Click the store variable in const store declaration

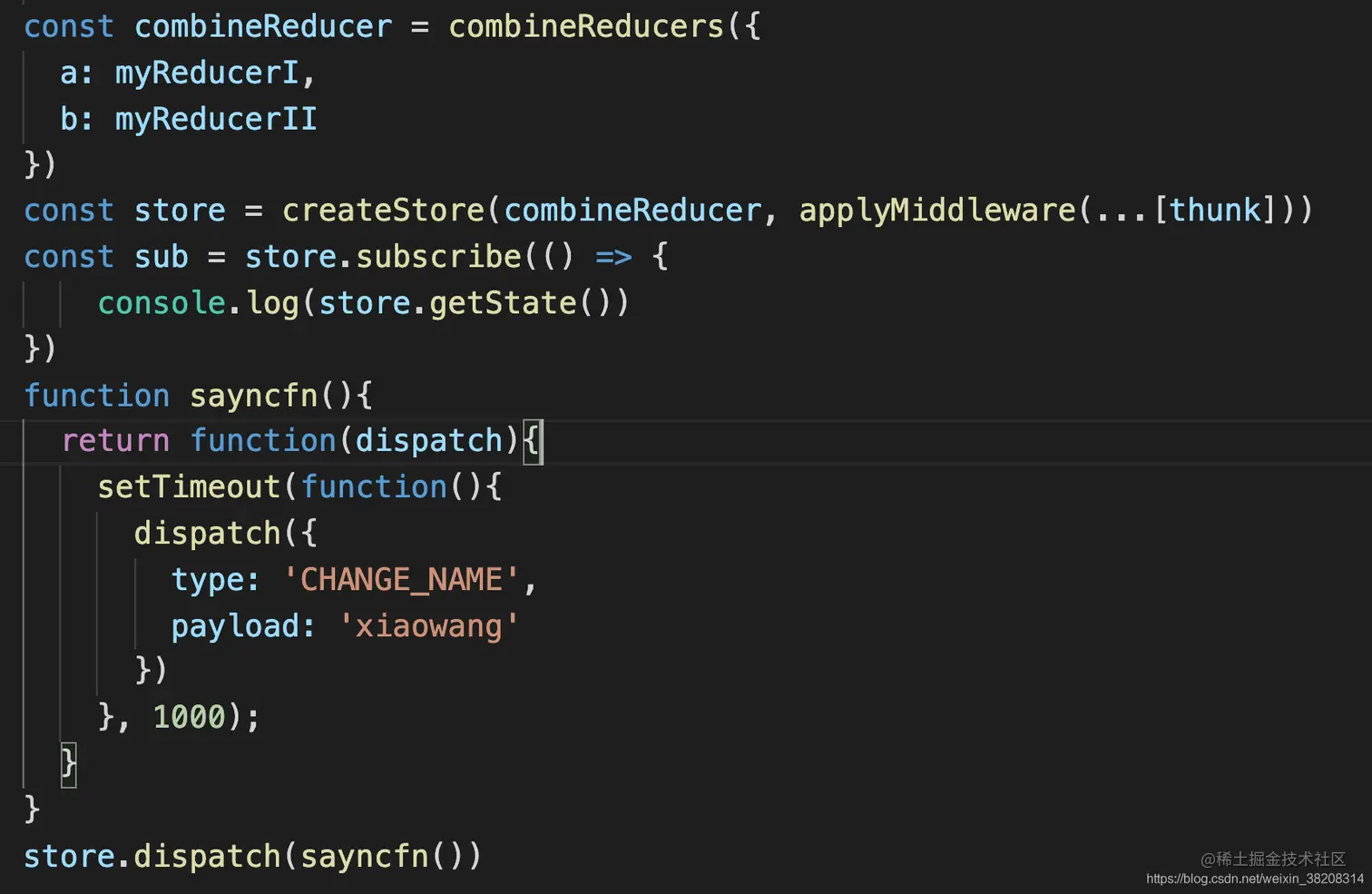[180, 211]
